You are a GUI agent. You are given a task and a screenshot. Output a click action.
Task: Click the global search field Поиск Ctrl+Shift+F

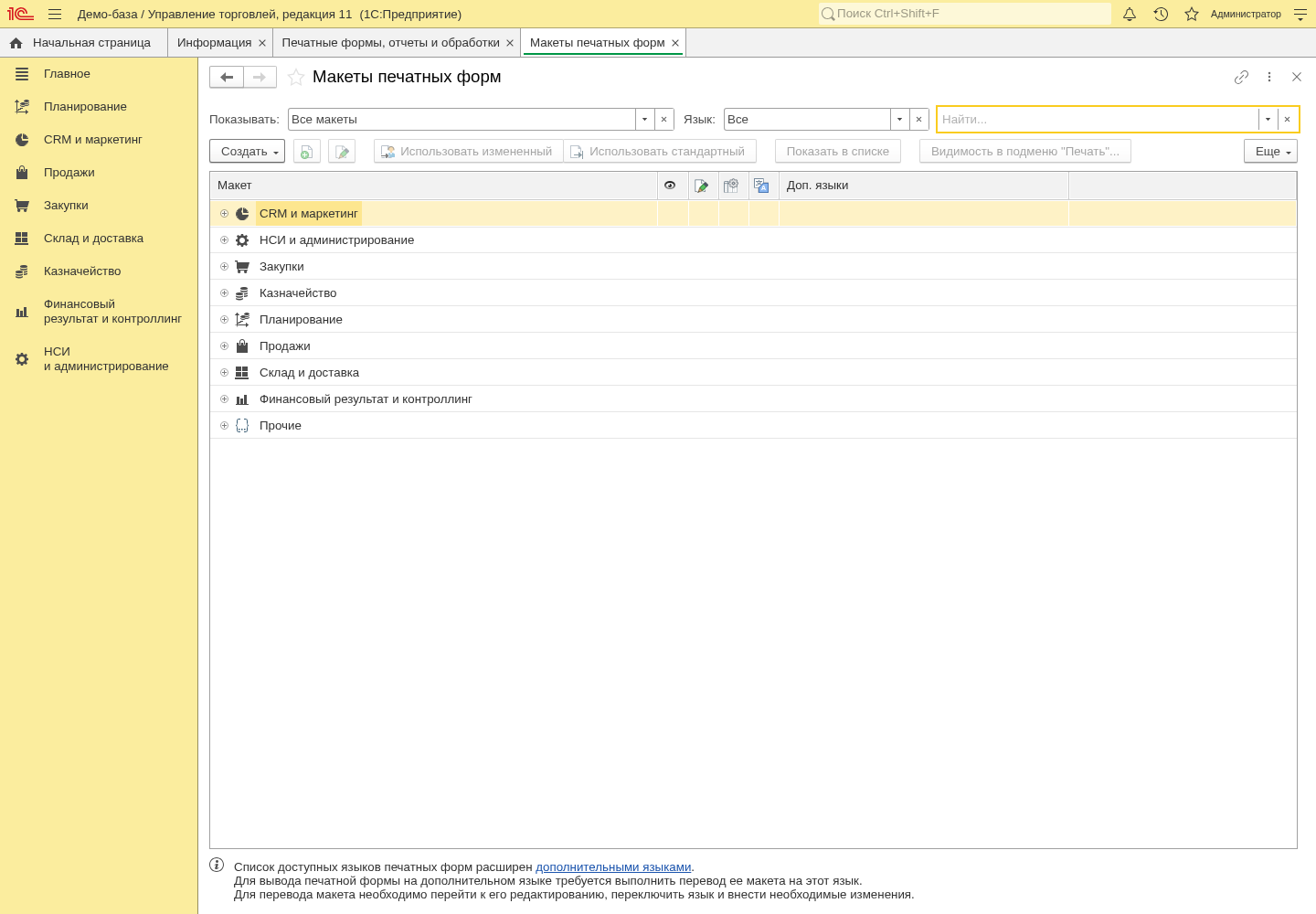tap(964, 14)
